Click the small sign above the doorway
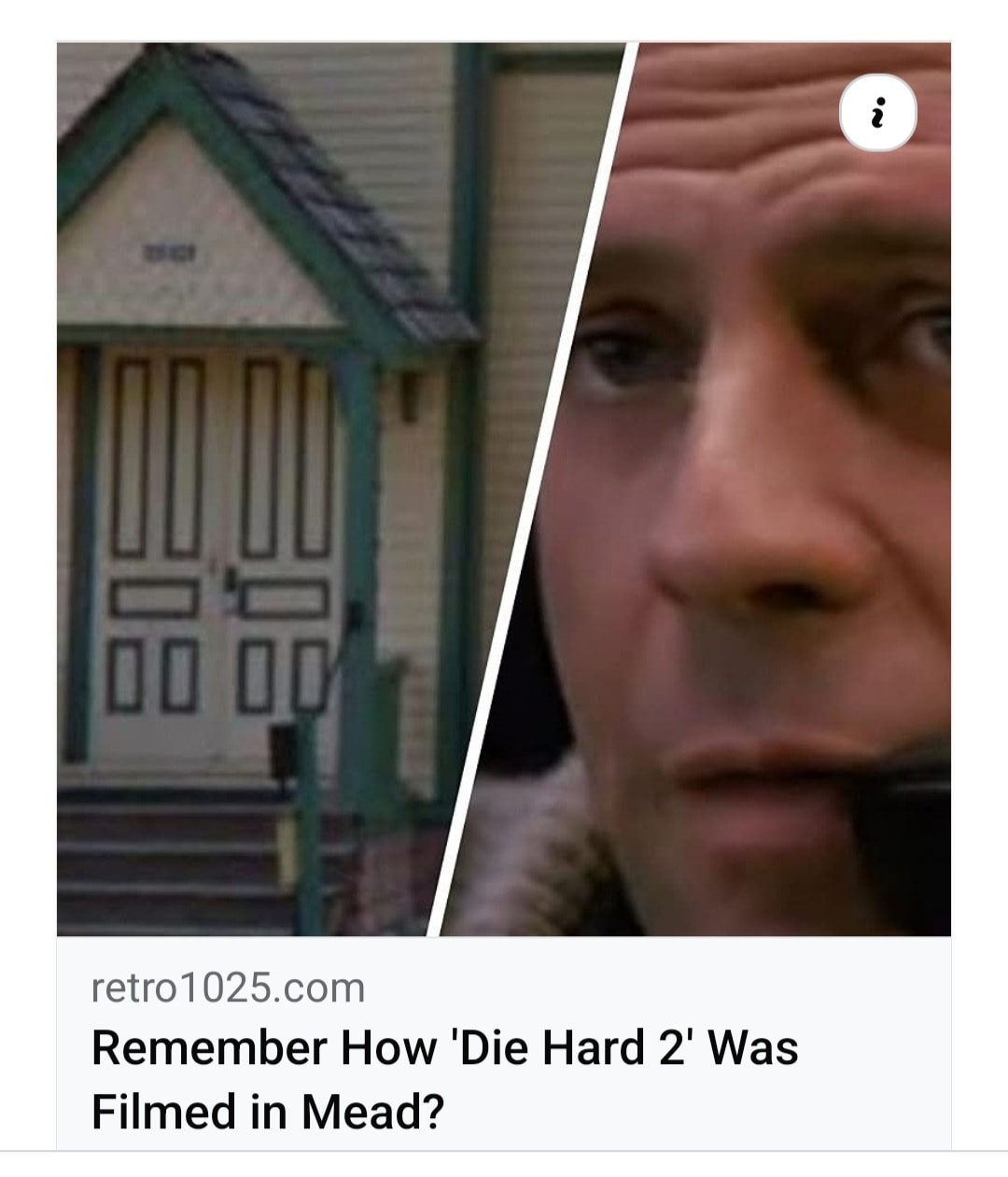The width and height of the screenshot is (1008, 1177). (x=166, y=250)
